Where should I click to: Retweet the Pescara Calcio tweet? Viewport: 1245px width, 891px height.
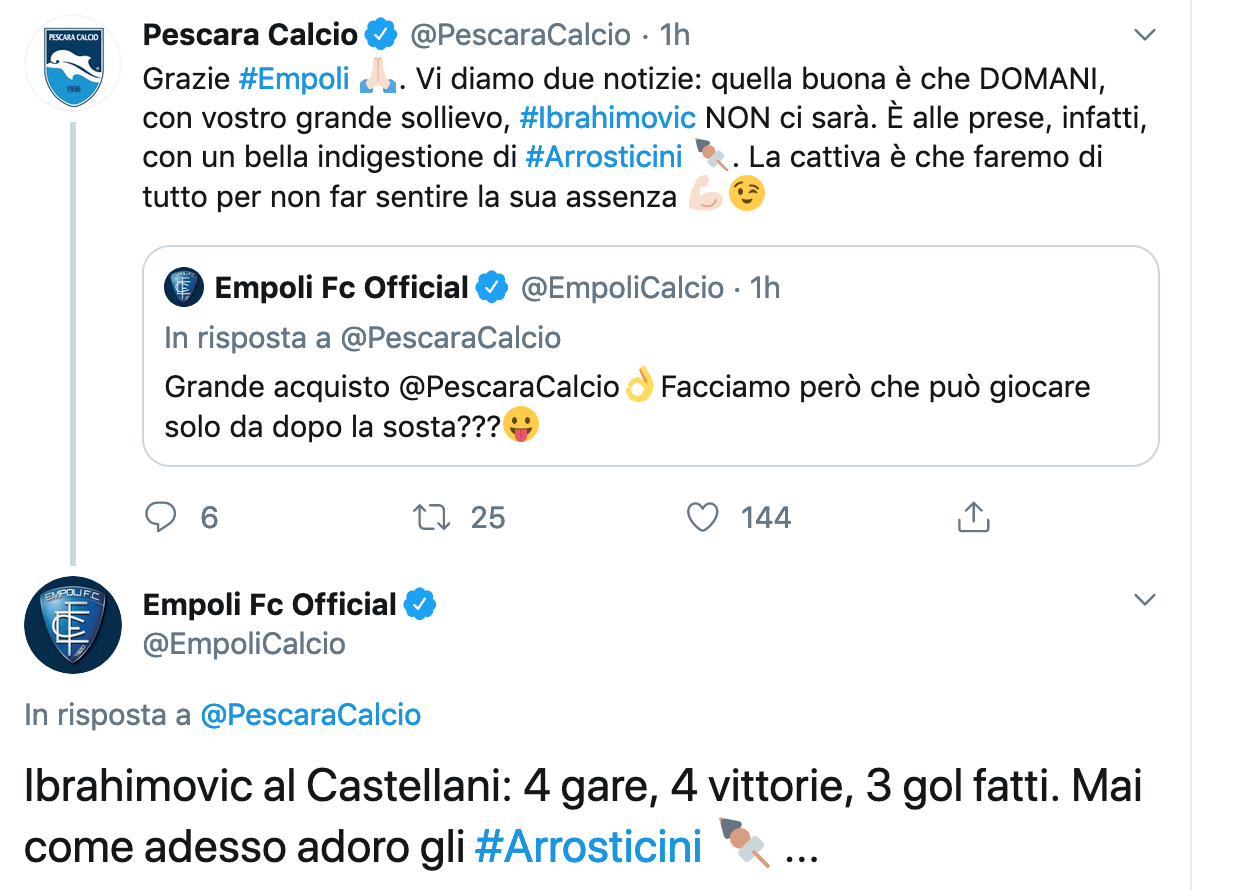tap(432, 517)
